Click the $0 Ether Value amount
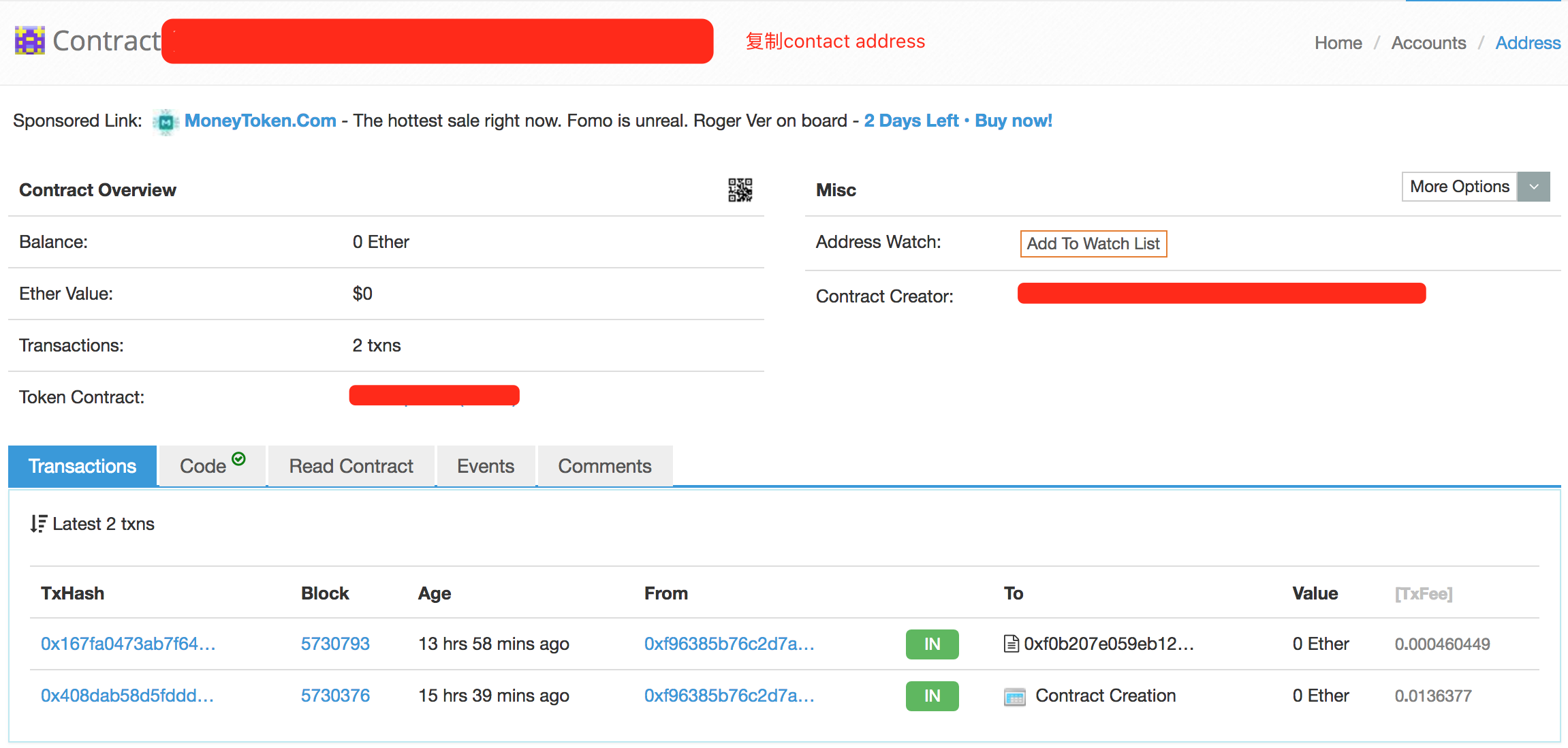1568x748 pixels. (x=362, y=294)
